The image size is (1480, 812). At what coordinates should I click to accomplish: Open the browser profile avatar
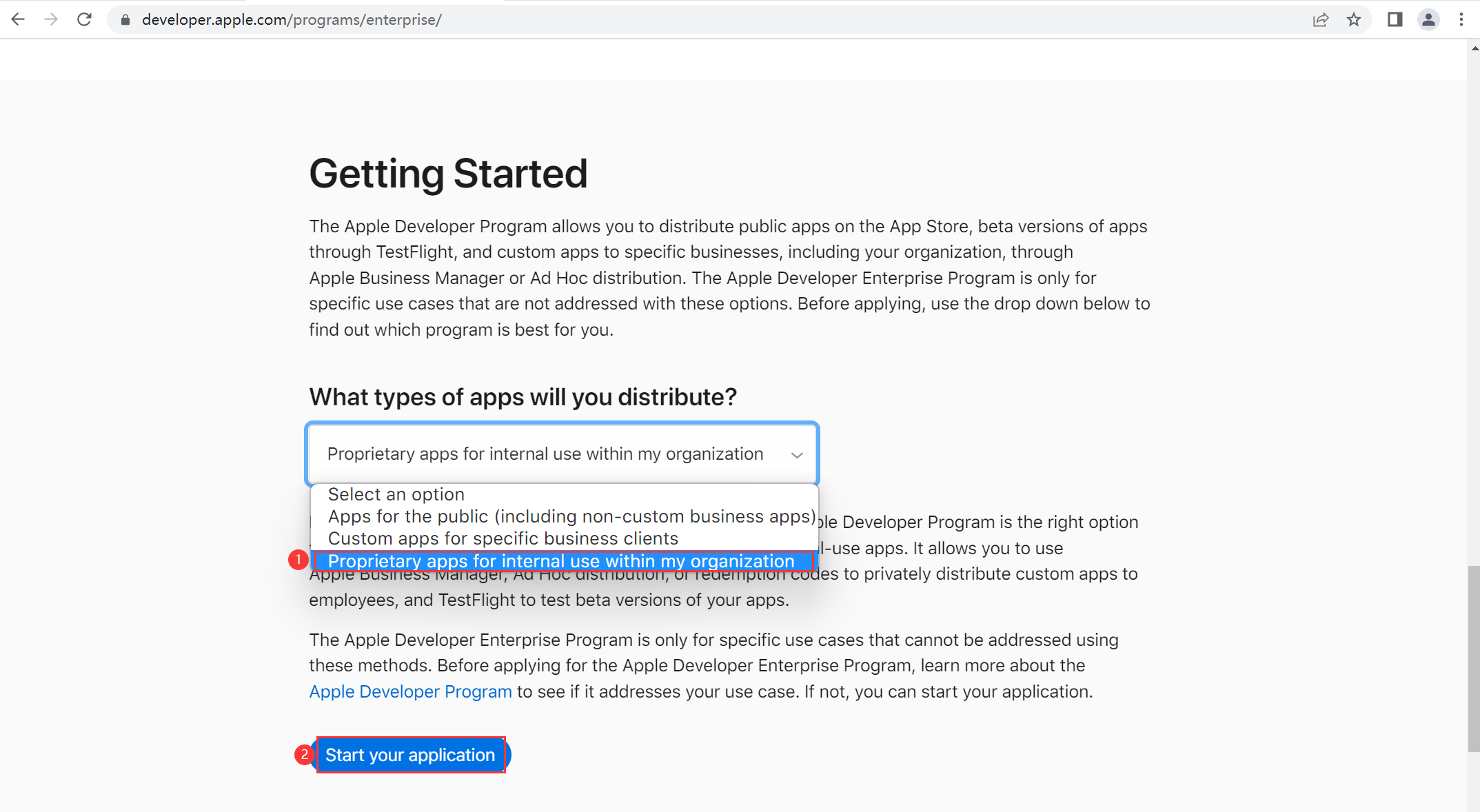click(x=1427, y=20)
